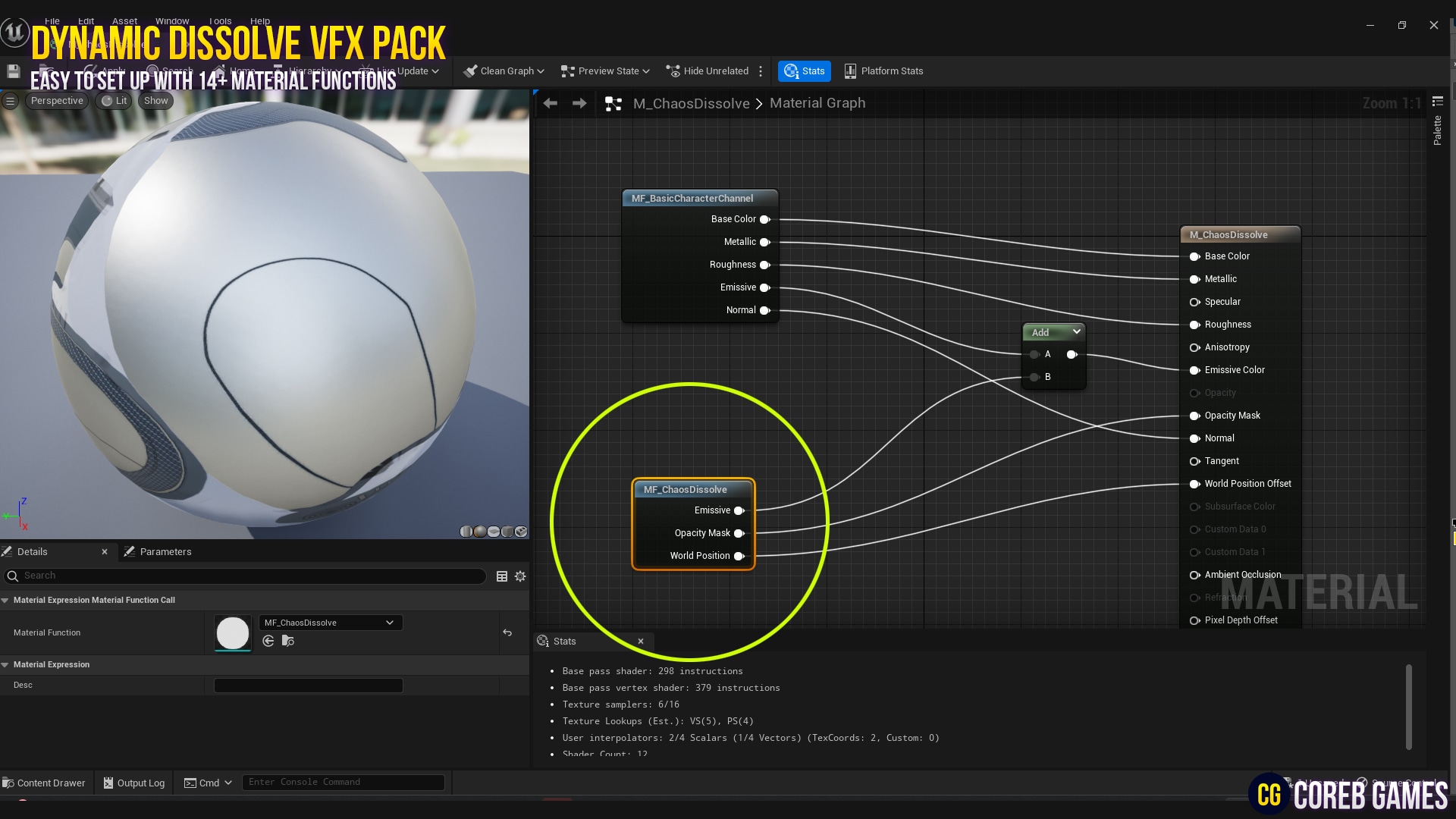Screen dimensions: 1456x819
Task: Open the Window menu
Action: 172,20
